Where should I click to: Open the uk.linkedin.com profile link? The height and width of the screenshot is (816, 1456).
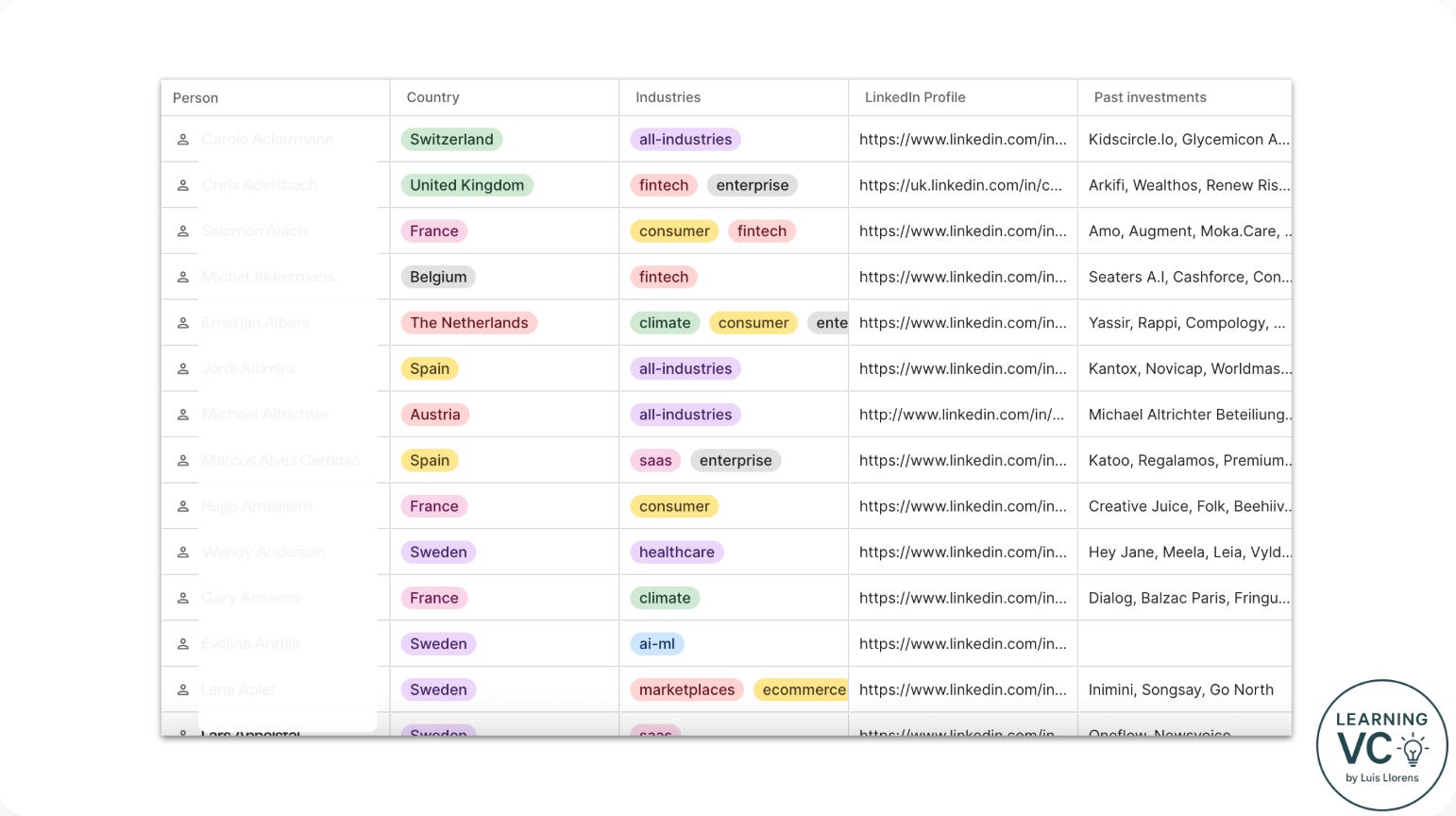pyautogui.click(x=960, y=185)
